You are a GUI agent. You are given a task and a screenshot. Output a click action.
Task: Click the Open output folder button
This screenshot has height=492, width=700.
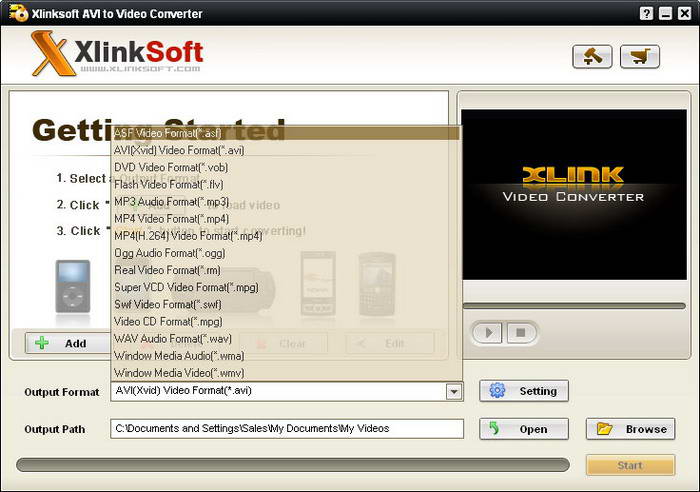(x=524, y=429)
